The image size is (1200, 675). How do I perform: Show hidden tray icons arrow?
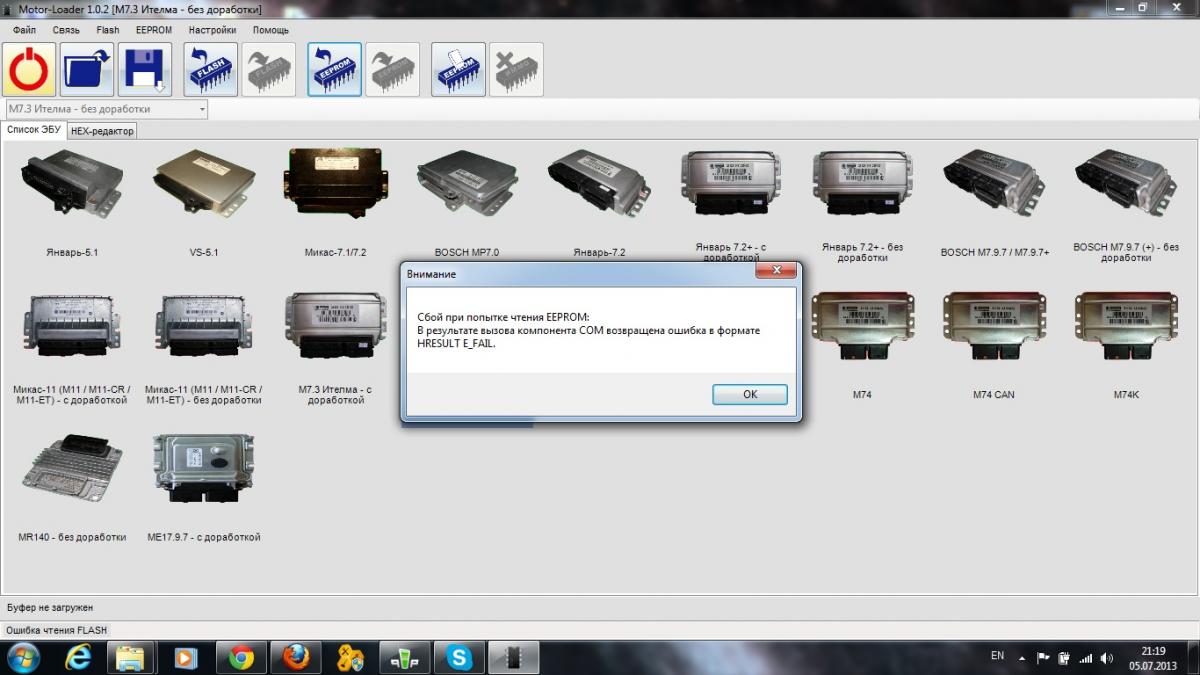[x=1021, y=657]
